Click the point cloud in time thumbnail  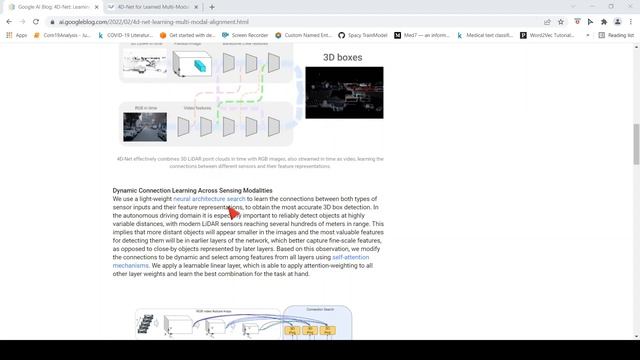click(x=145, y=62)
